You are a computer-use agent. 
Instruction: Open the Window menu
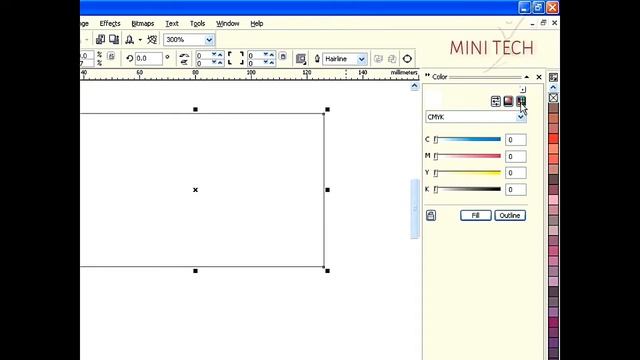click(x=227, y=24)
